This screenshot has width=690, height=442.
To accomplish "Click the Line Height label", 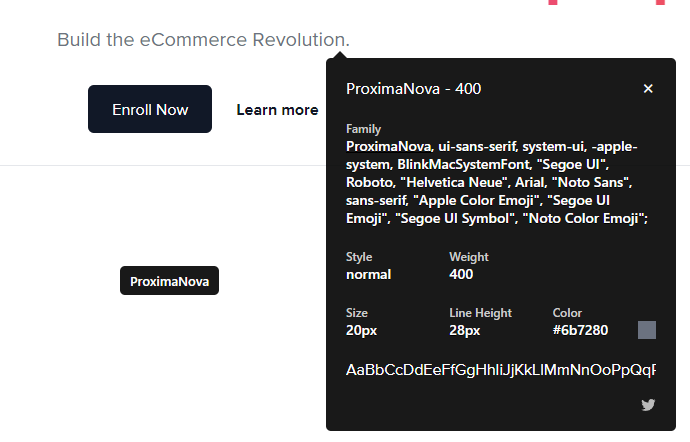I will pyautogui.click(x=480, y=313).
